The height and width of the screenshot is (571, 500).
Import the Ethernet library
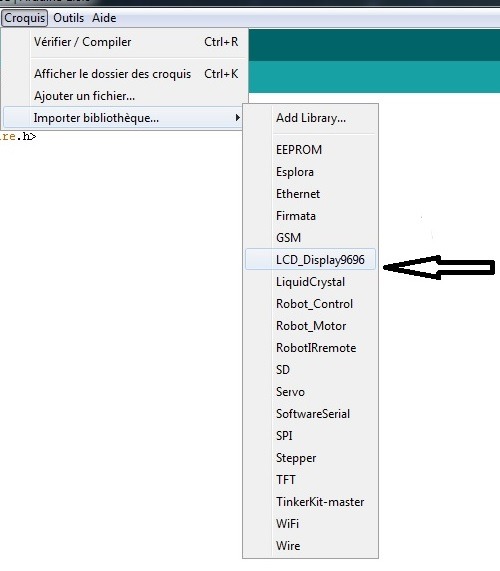coord(311,194)
